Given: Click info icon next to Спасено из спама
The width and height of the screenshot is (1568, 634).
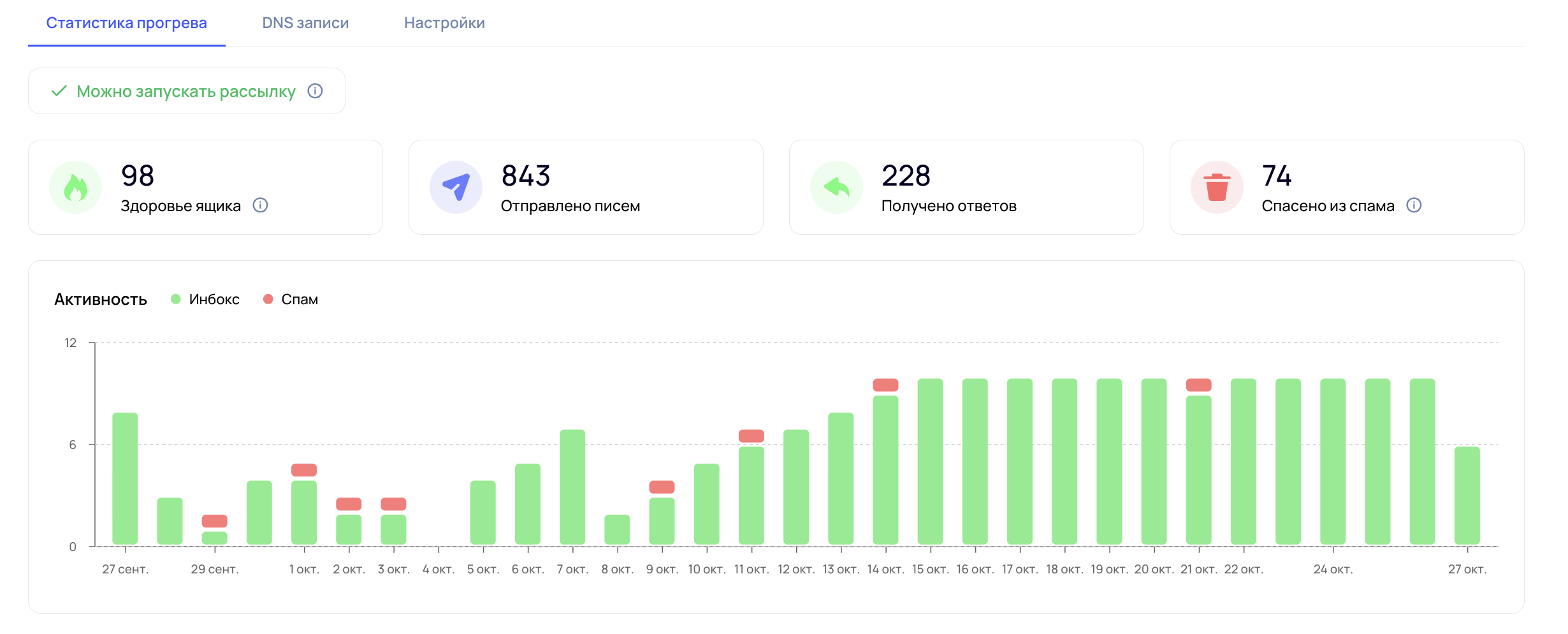Looking at the screenshot, I should (1414, 205).
